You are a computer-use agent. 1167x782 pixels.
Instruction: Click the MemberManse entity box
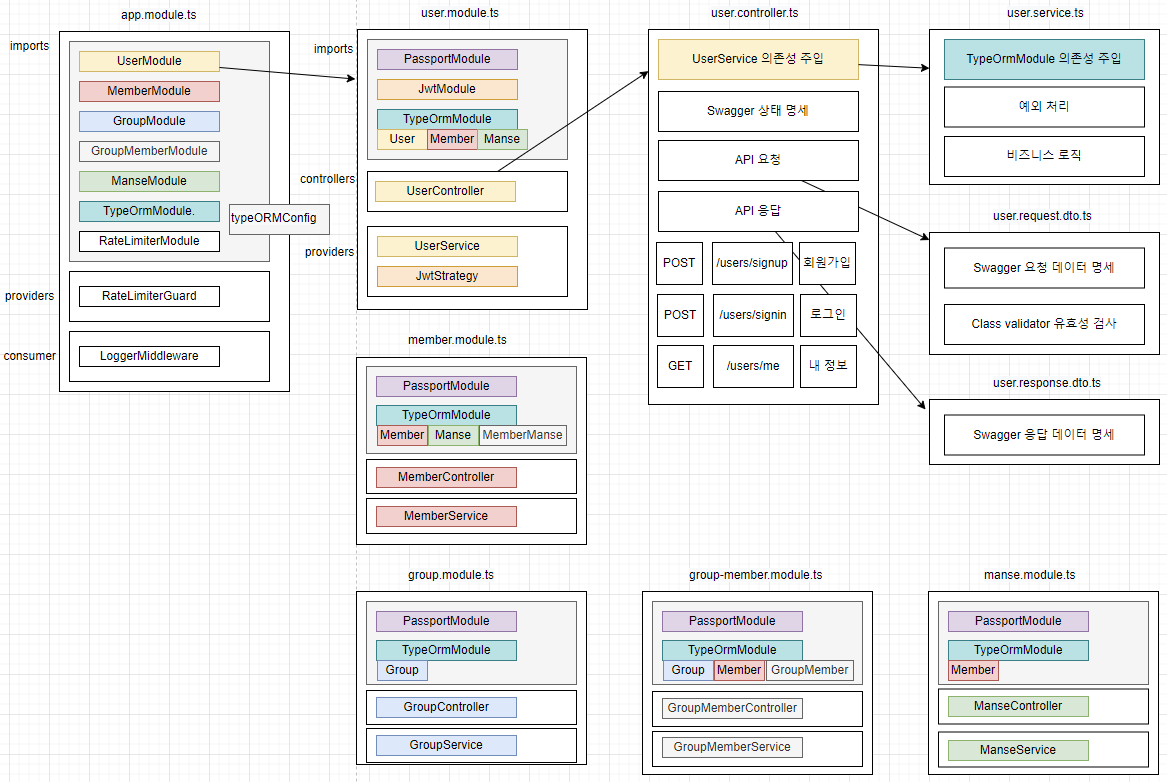click(522, 435)
